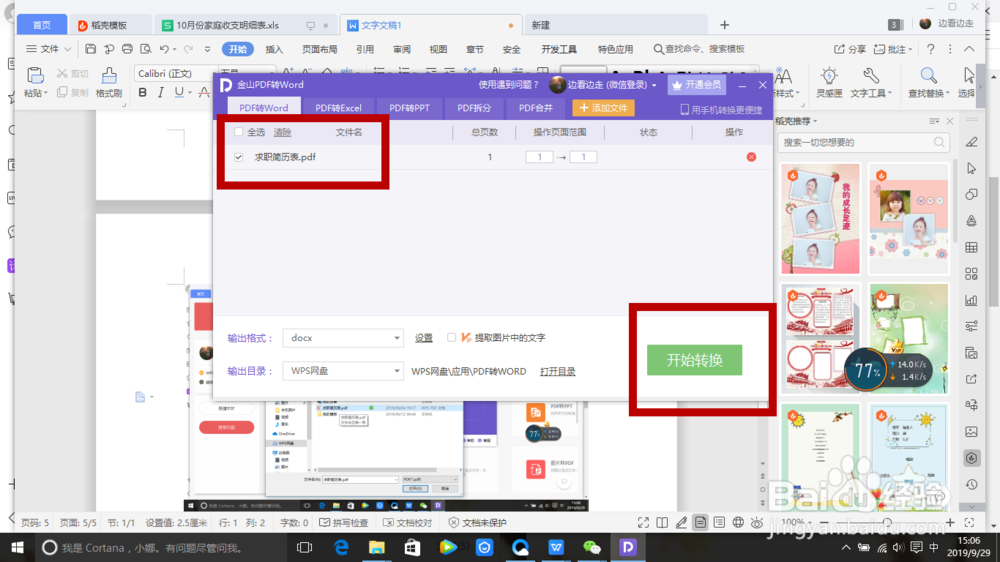Switch to full screen view in status bar
1000x562 pixels.
coord(643,522)
